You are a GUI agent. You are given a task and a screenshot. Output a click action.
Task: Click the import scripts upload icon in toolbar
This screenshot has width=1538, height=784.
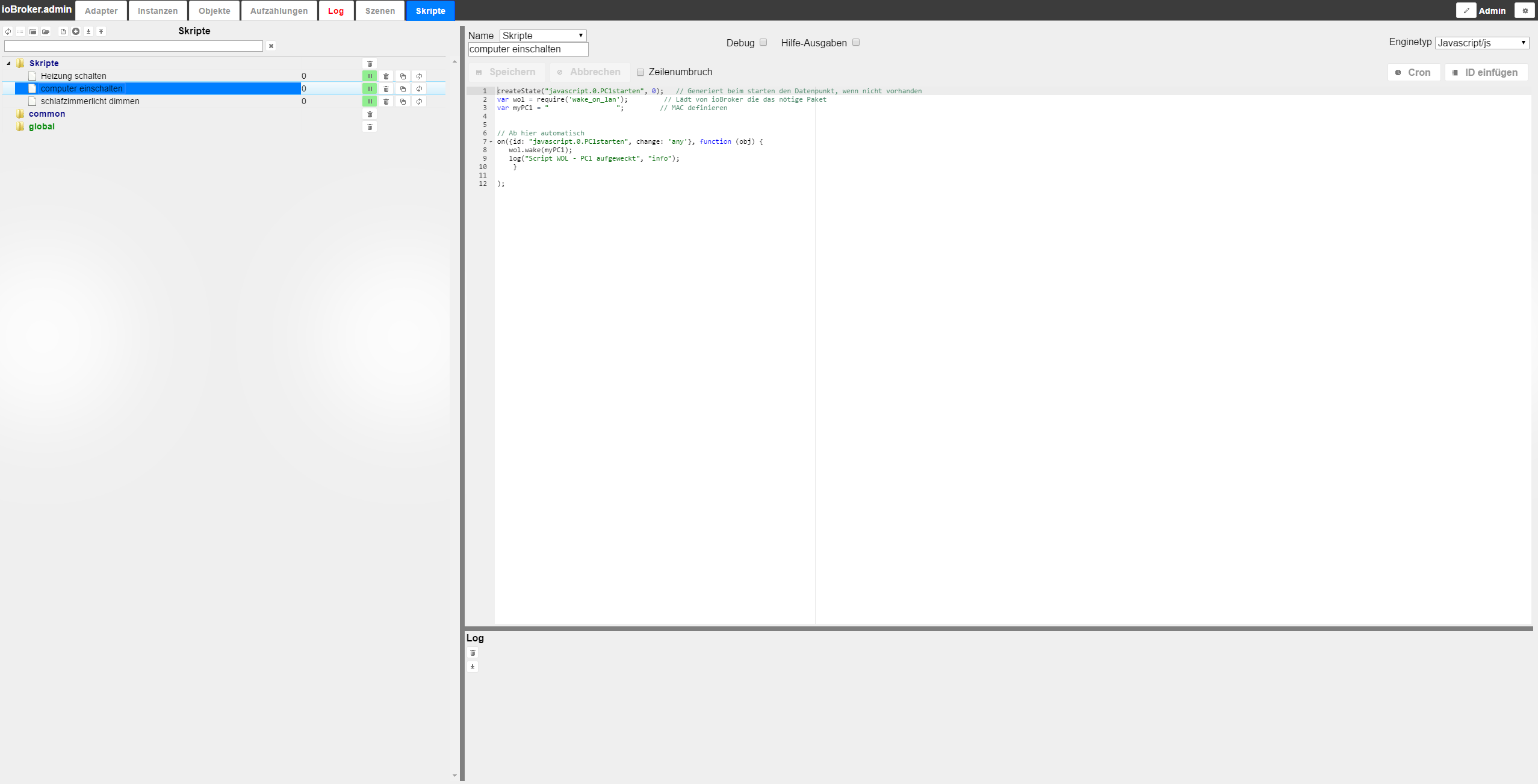click(x=101, y=31)
